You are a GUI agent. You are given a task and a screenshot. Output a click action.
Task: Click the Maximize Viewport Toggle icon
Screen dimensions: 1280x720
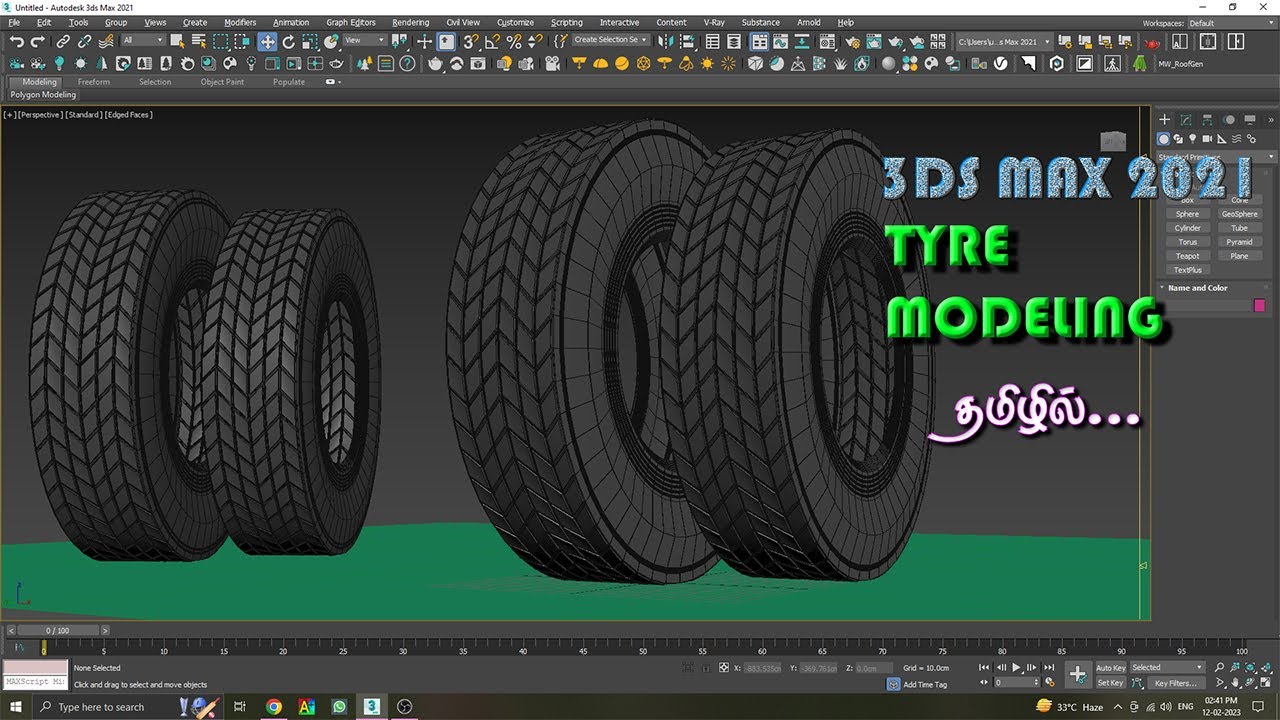[1265, 683]
